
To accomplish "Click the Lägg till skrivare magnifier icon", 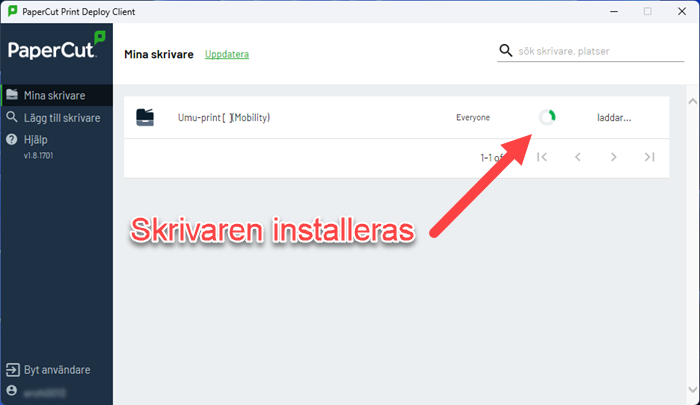I will (x=12, y=117).
